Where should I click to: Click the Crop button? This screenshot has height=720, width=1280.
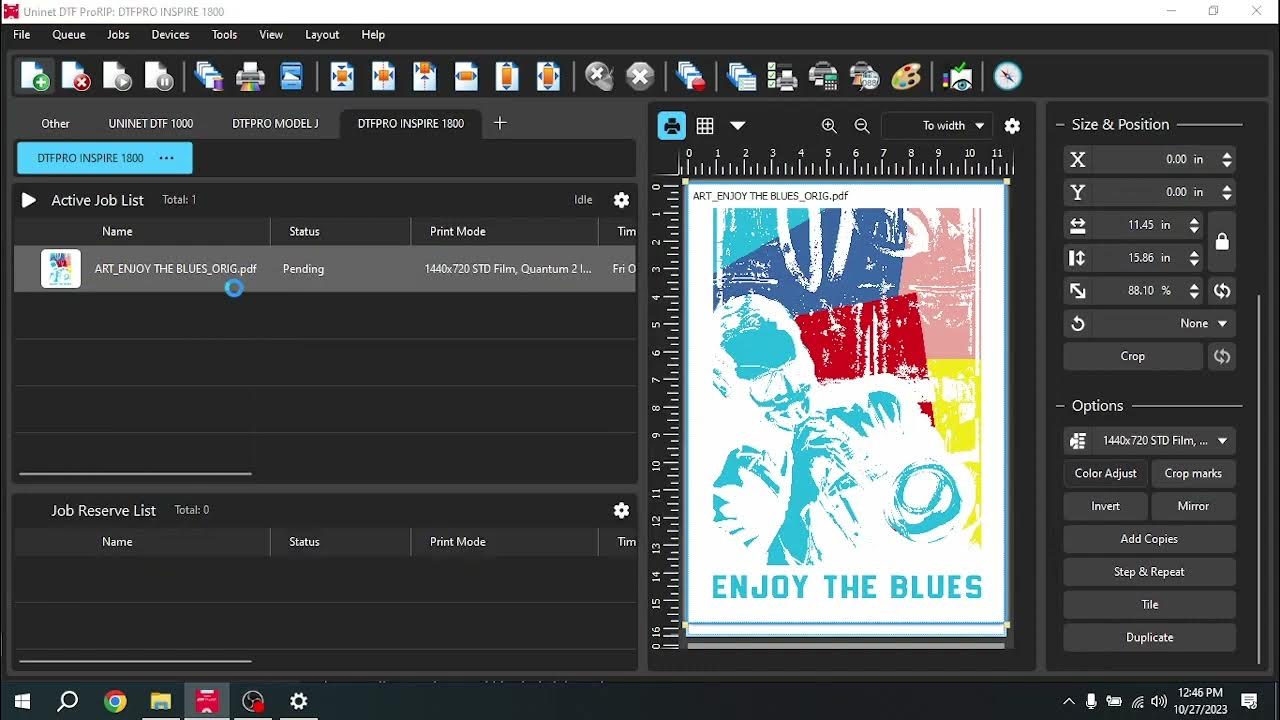click(x=1133, y=356)
